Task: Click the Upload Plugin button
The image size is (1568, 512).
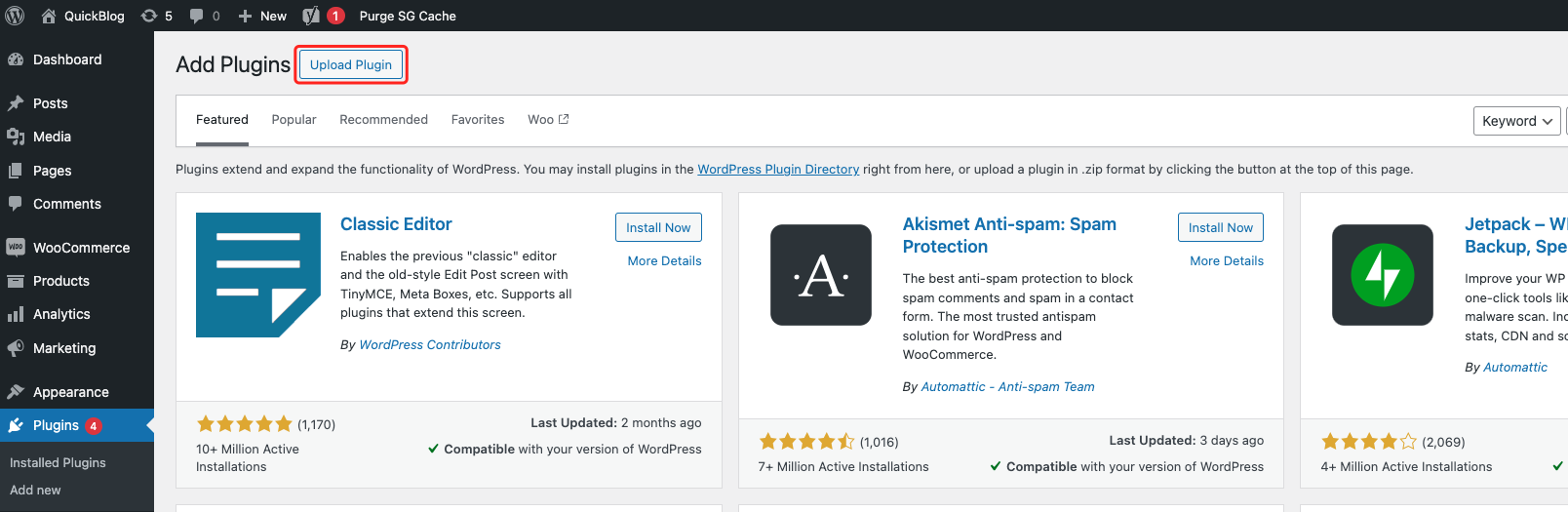Action: point(351,64)
